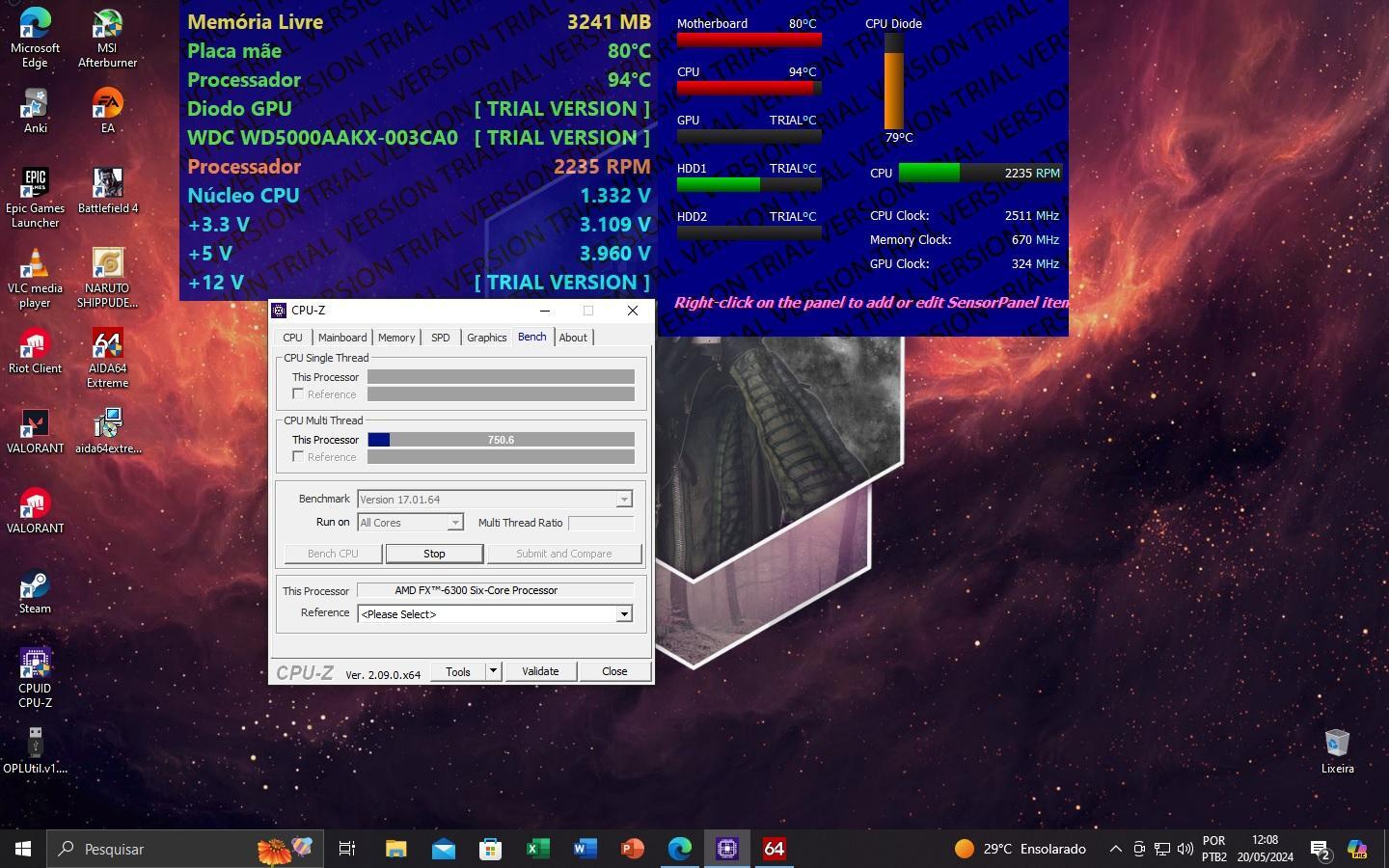Screen dimensions: 1389x868
Task: Open File Explorer from taskbar
Action: pyautogui.click(x=395, y=849)
